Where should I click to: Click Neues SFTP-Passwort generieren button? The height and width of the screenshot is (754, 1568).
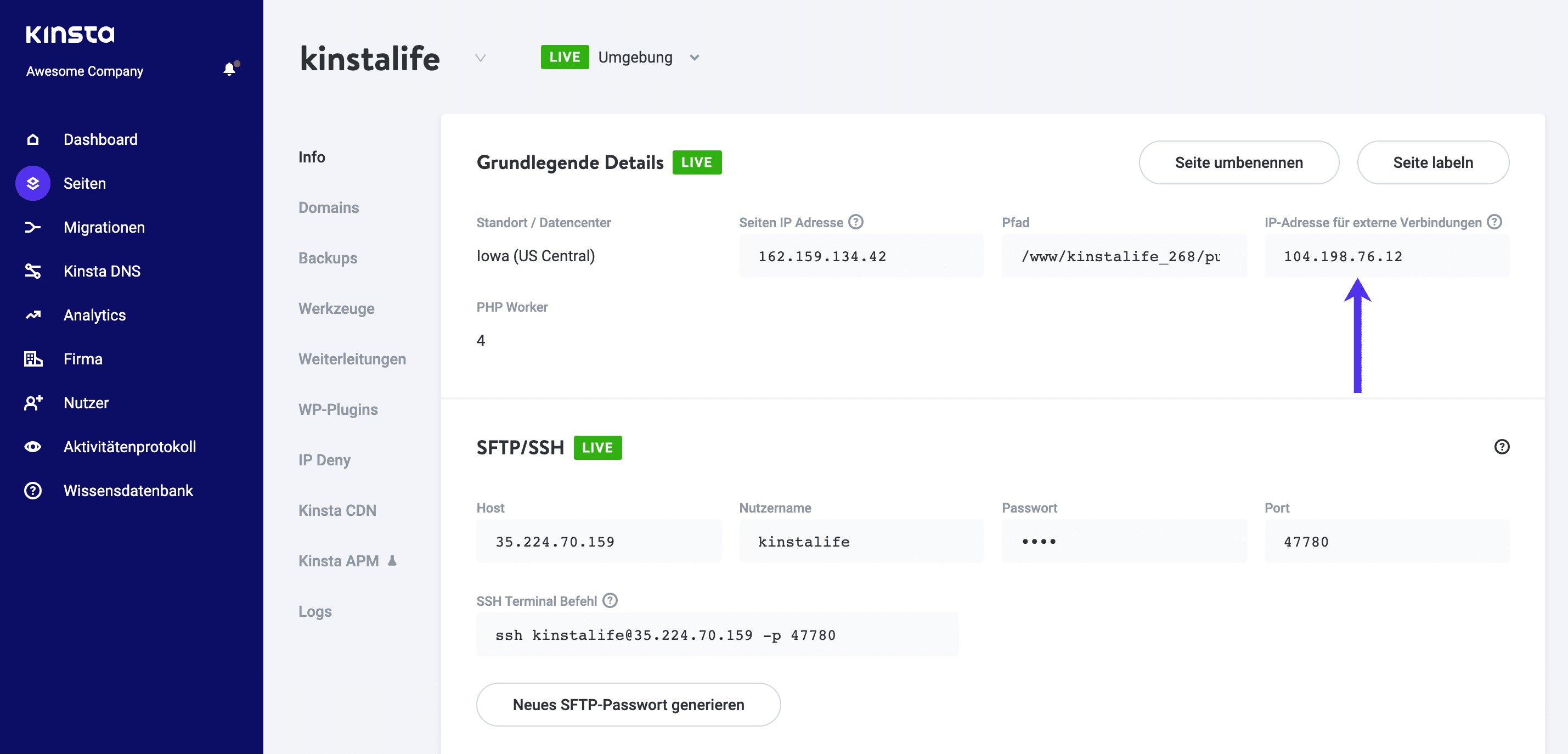pos(628,704)
